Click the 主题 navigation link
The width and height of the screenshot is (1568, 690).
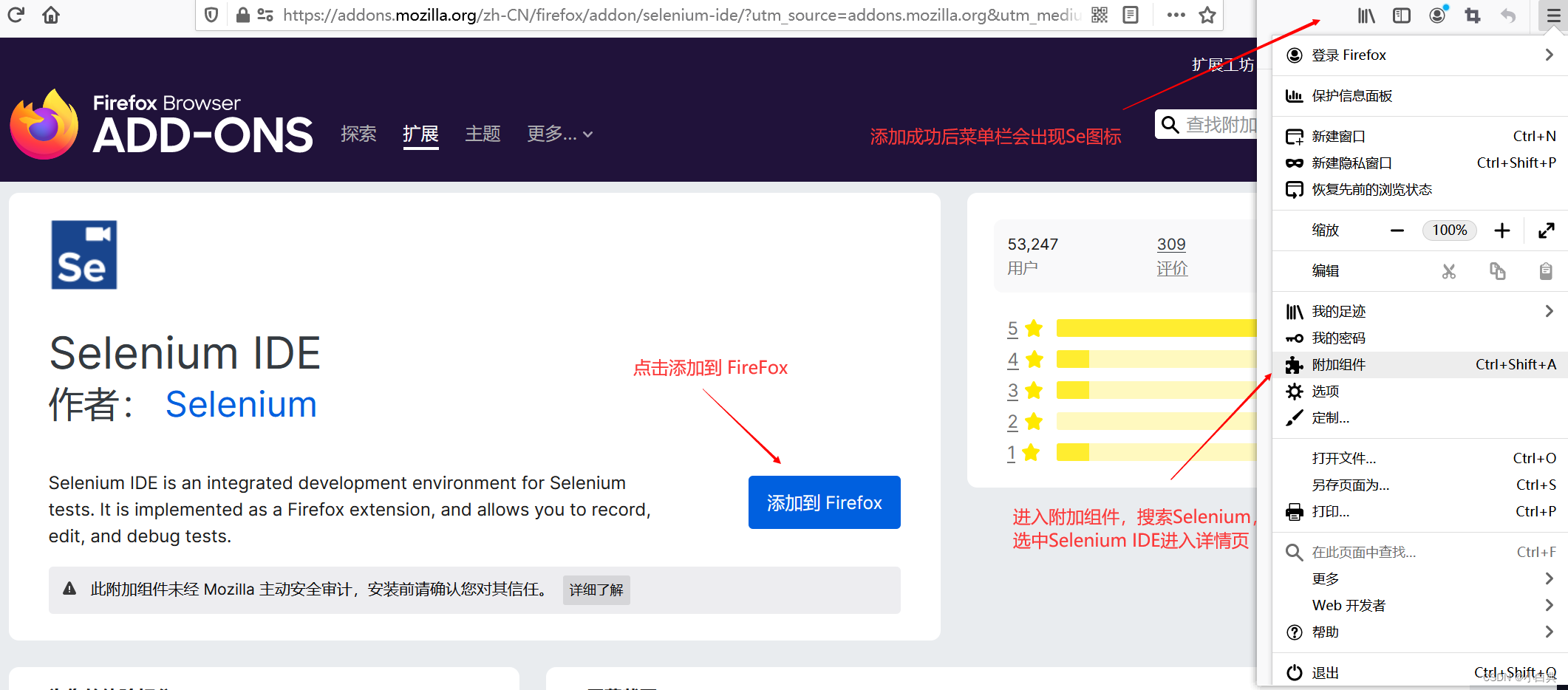click(483, 134)
